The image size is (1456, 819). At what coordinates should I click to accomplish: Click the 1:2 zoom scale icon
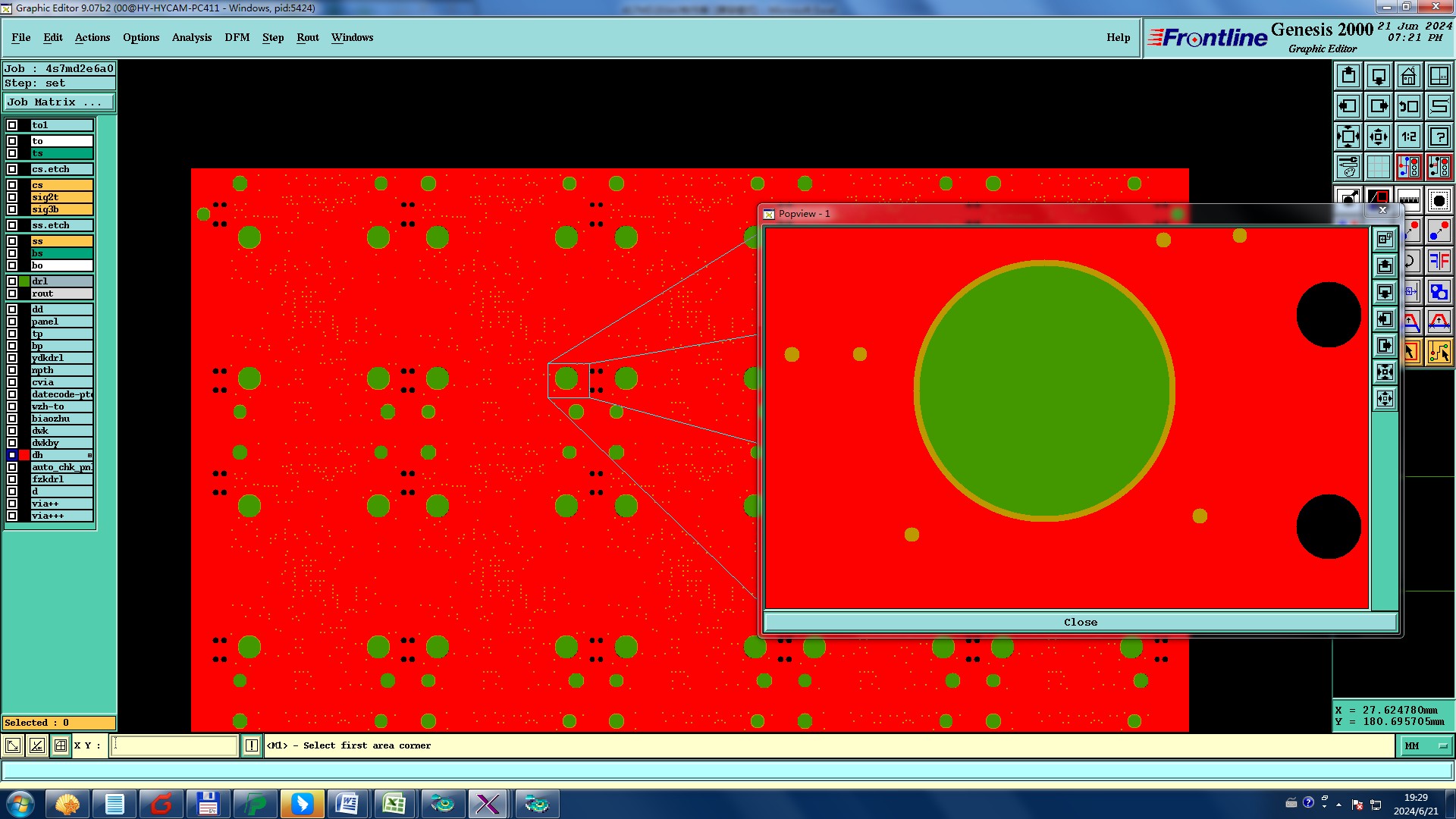click(x=1408, y=136)
